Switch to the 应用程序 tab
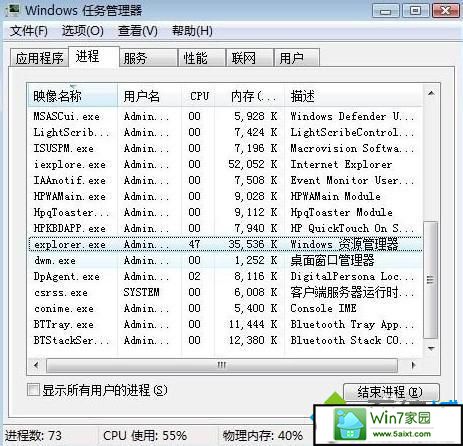Viewport: 463px width, 446px height. coord(39,58)
